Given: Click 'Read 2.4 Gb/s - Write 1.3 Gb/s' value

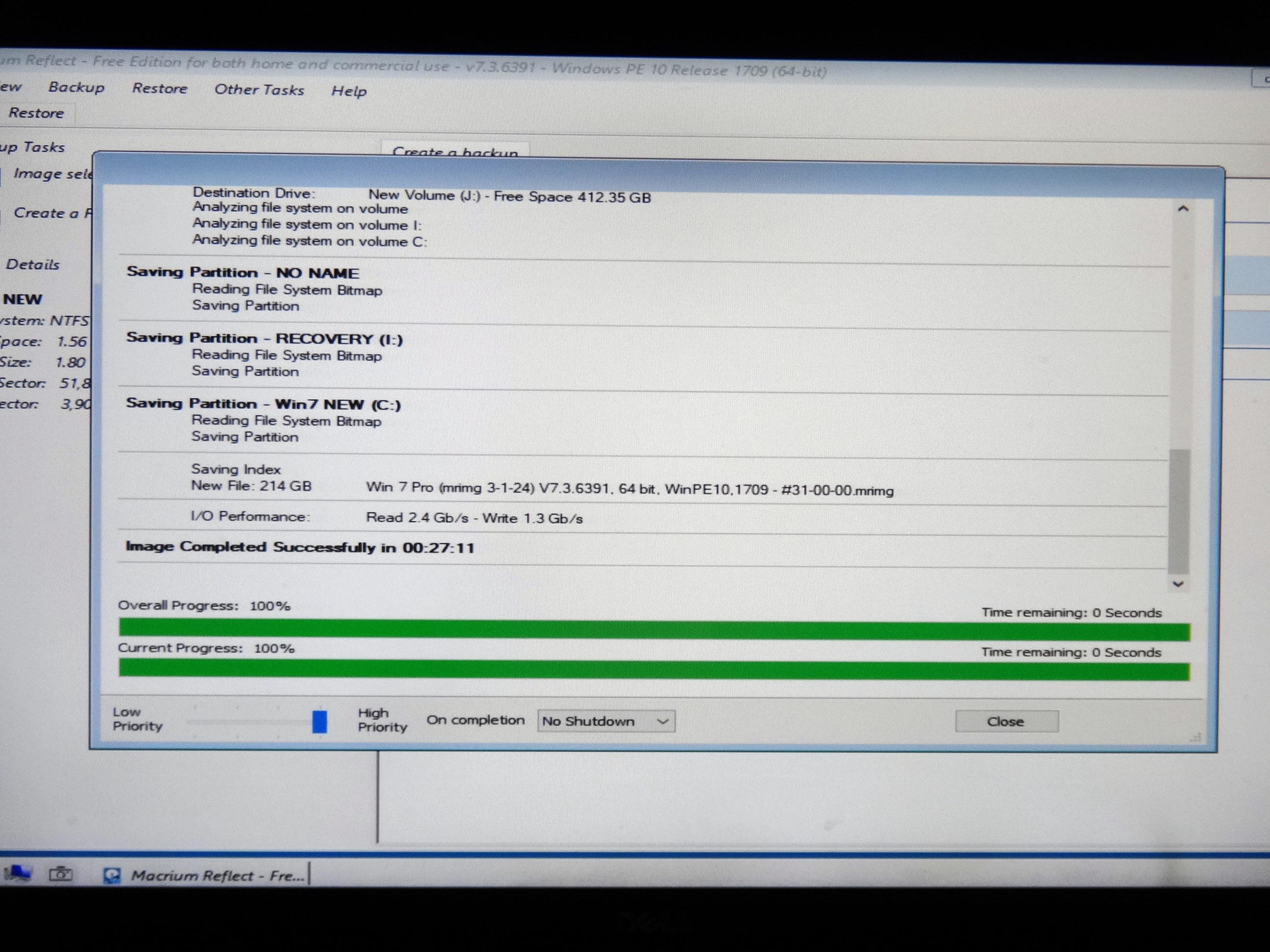Looking at the screenshot, I should click(474, 518).
